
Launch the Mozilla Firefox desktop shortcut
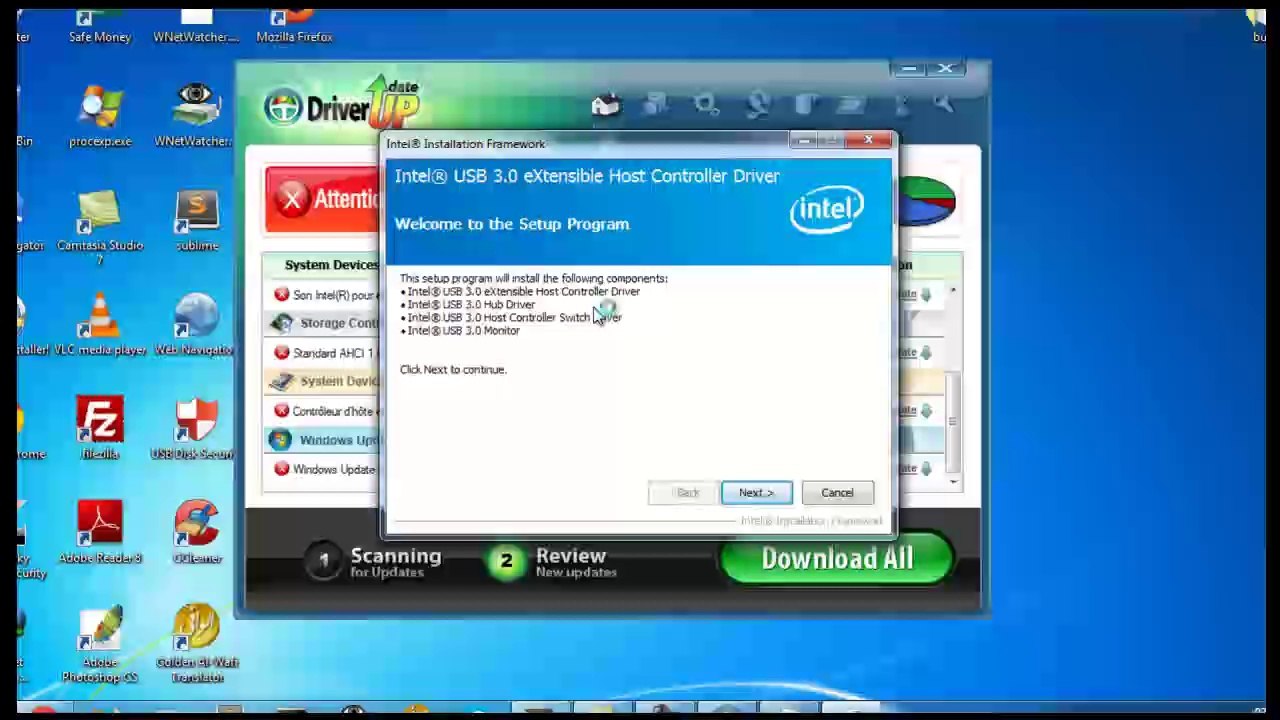(x=294, y=26)
